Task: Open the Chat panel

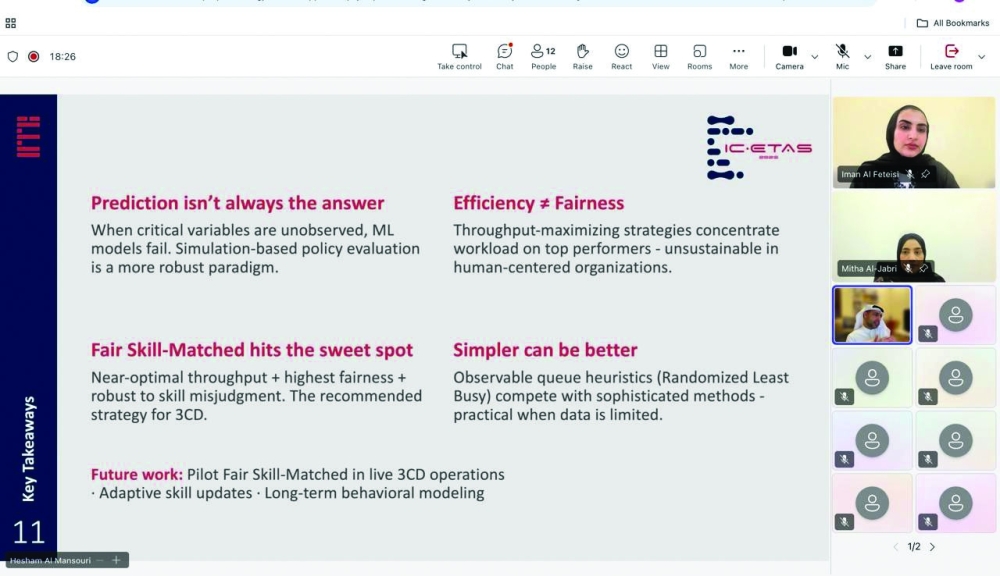Action: coord(504,56)
